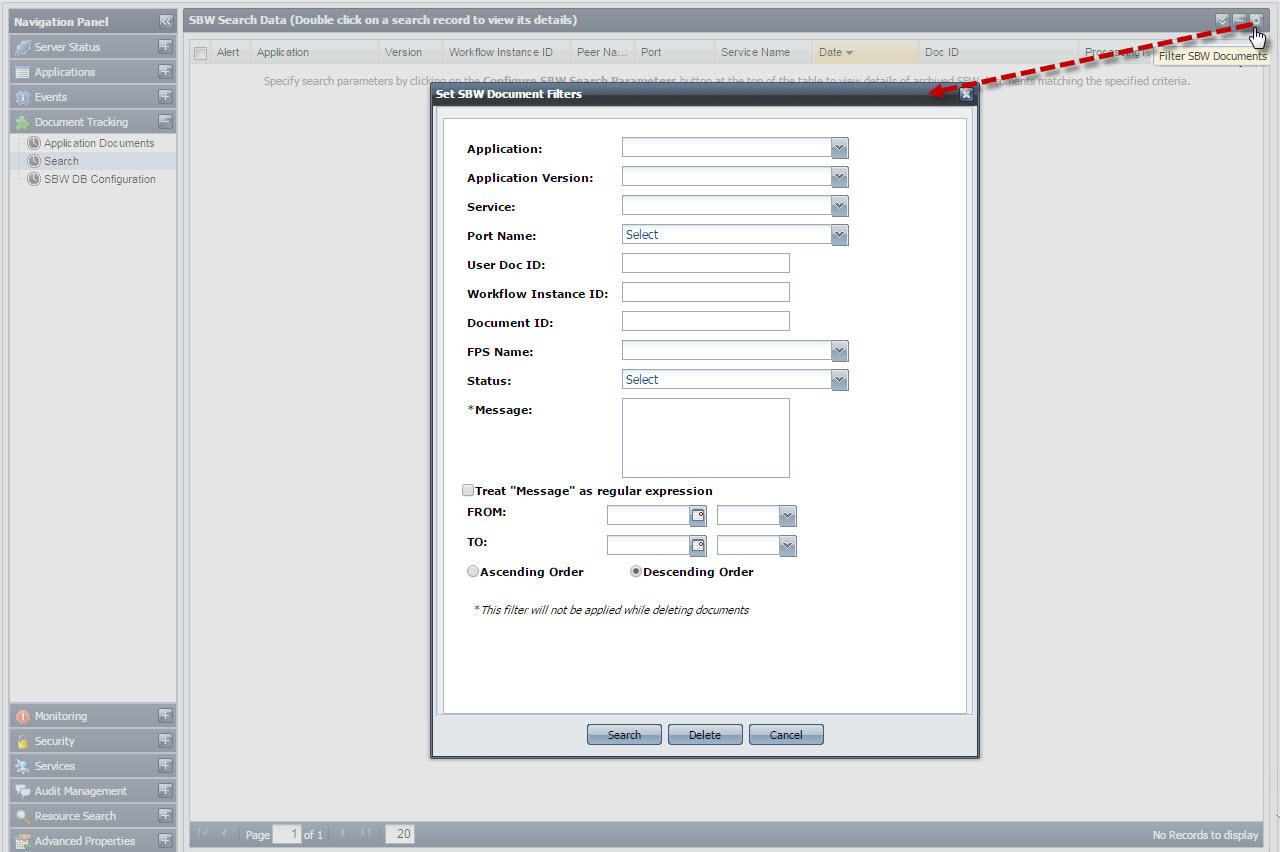Expand the Port Name dropdown

click(x=840, y=235)
